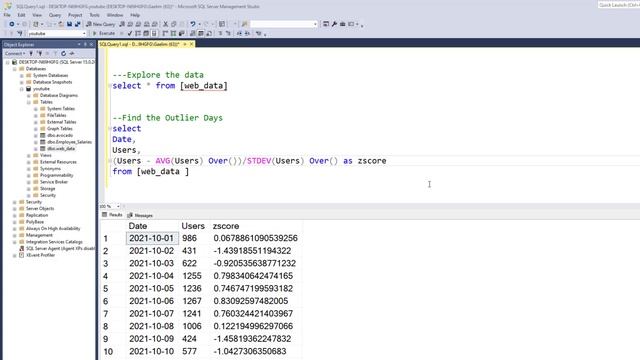Select the dbo.Employee_Salaries table
640x360 pixels.
(x=69, y=142)
